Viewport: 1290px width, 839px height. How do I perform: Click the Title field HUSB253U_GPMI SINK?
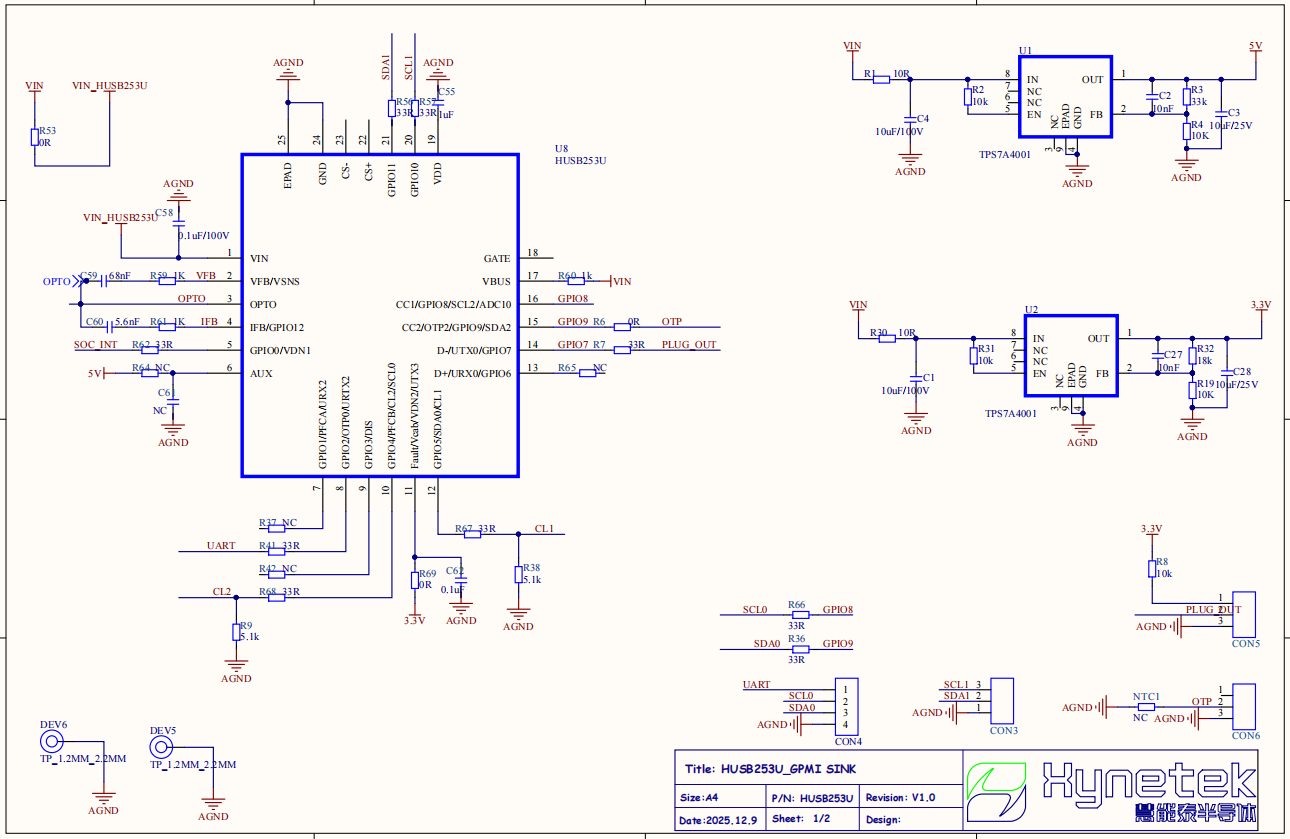pos(770,769)
